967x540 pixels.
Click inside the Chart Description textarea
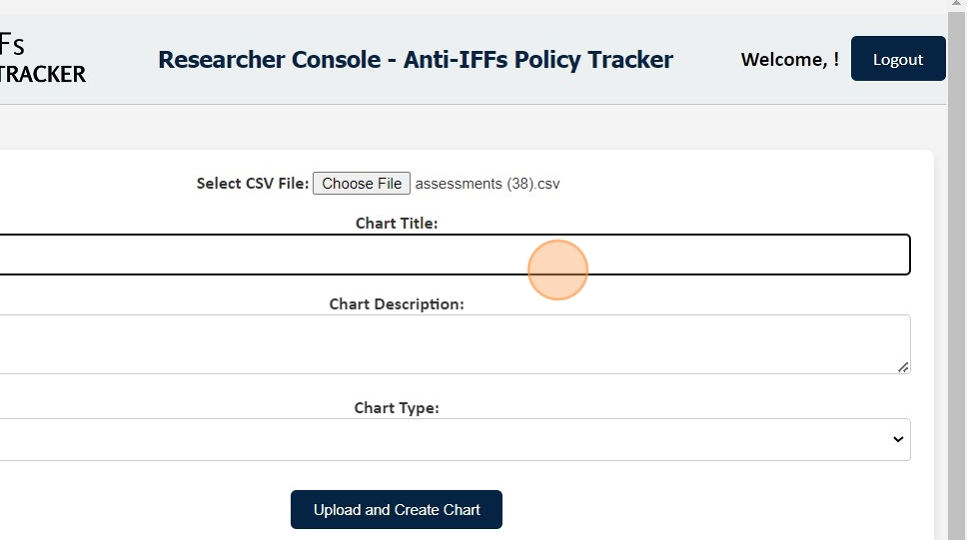(450, 345)
